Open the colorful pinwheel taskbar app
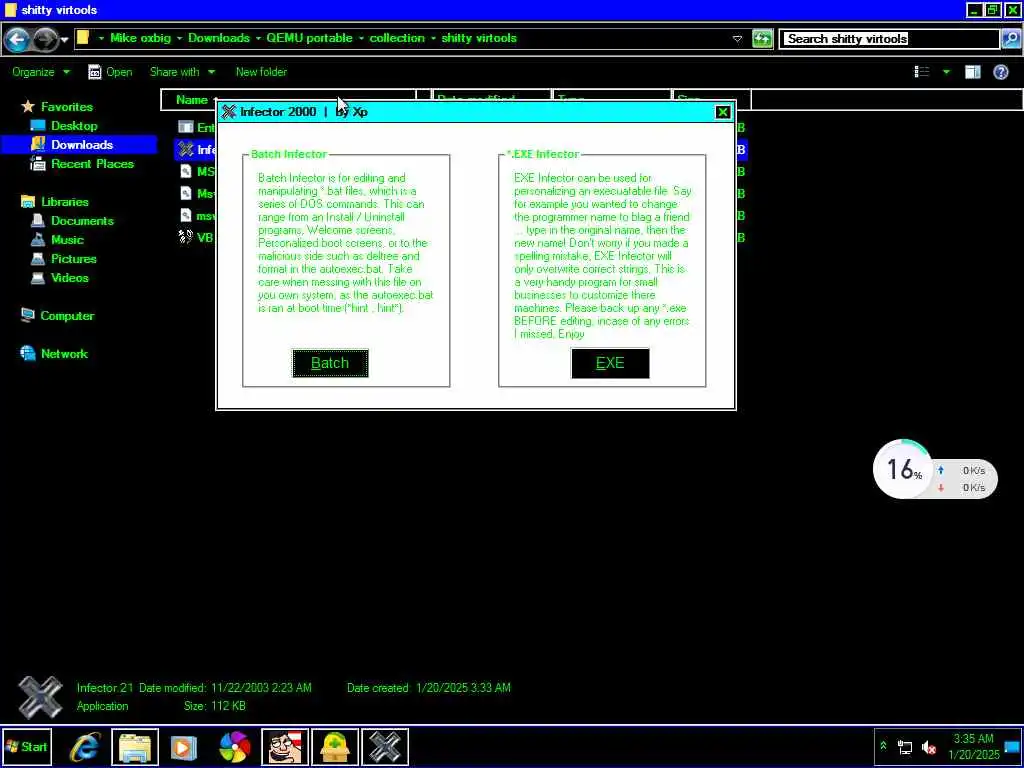The width and height of the screenshot is (1024, 768). pyautogui.click(x=234, y=746)
